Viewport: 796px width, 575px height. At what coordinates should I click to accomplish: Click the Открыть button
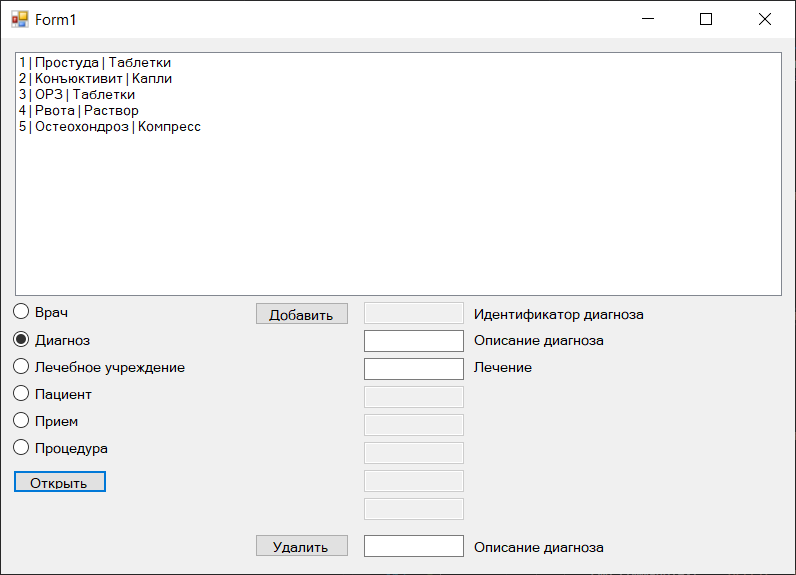[x=60, y=482]
